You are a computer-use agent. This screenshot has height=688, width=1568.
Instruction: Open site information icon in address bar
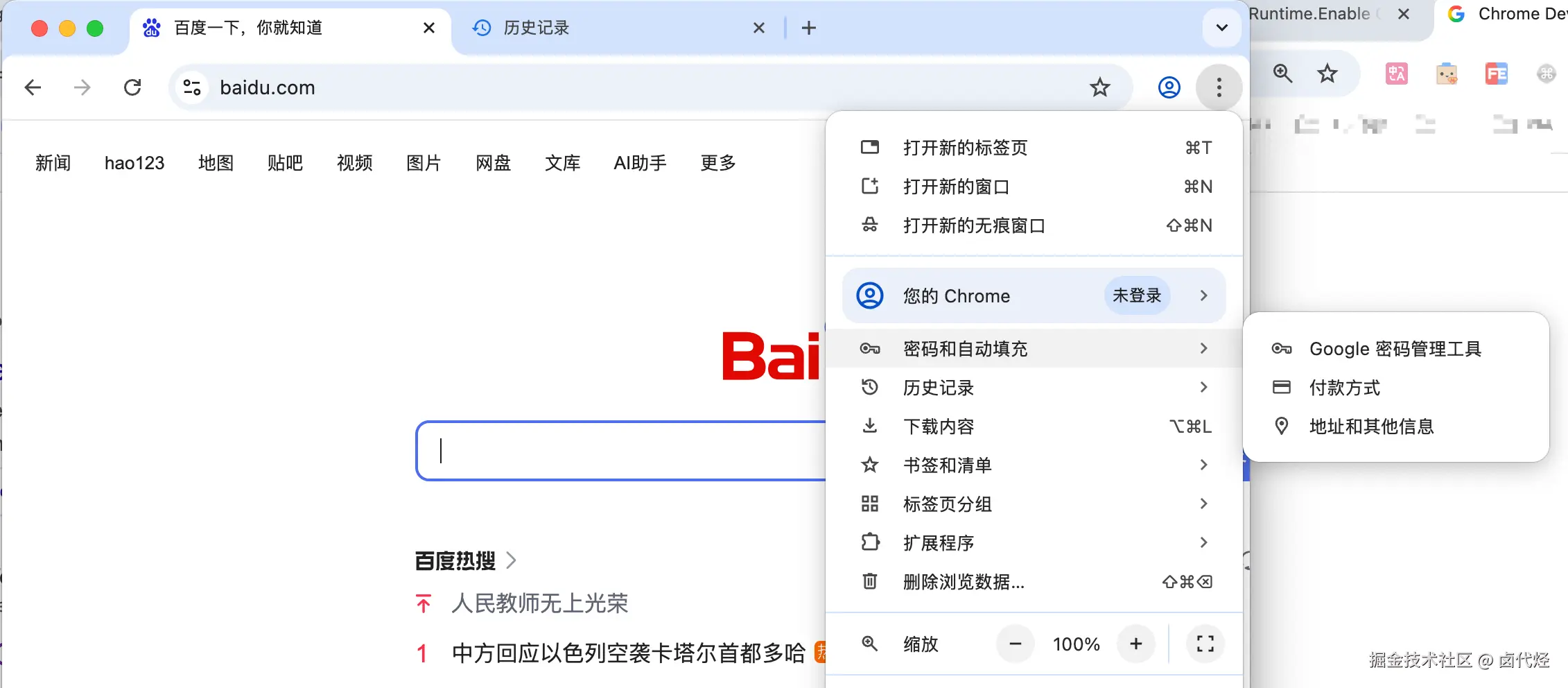pos(192,87)
